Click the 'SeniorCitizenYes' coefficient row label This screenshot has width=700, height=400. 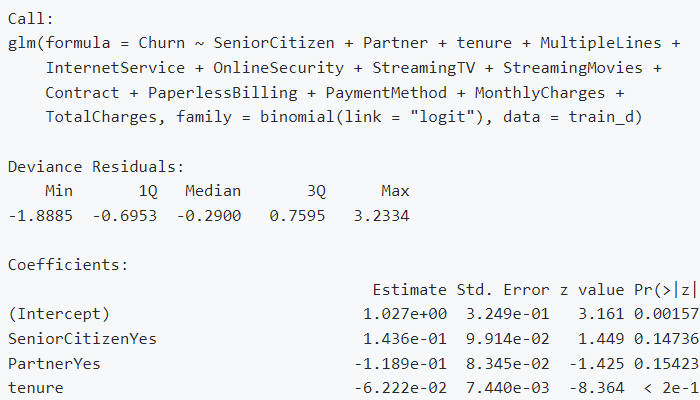82,339
